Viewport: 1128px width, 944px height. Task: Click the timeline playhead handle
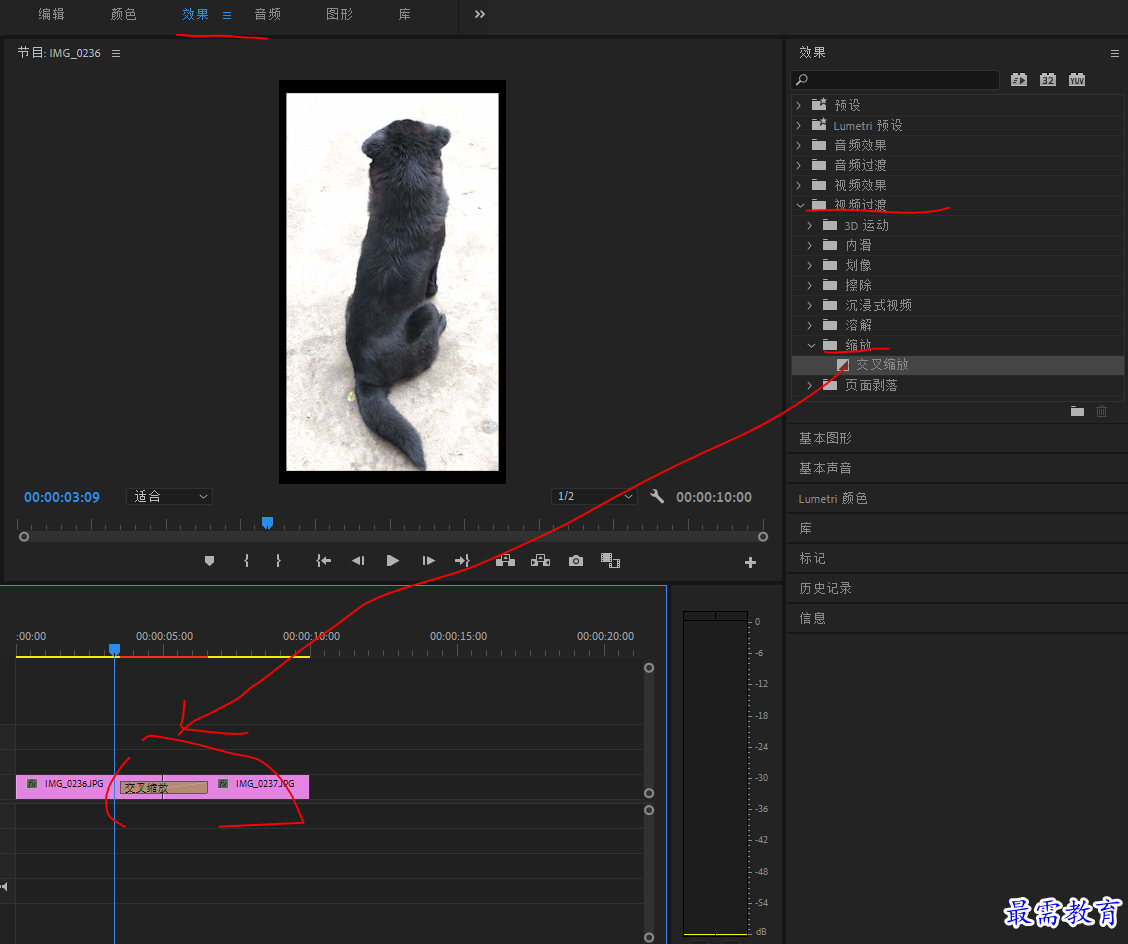coord(114,650)
